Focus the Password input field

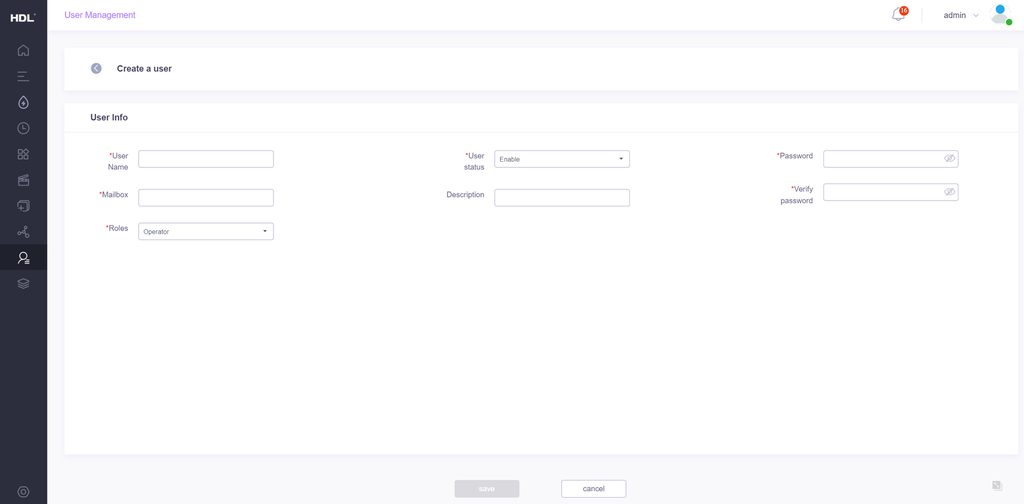(x=890, y=159)
